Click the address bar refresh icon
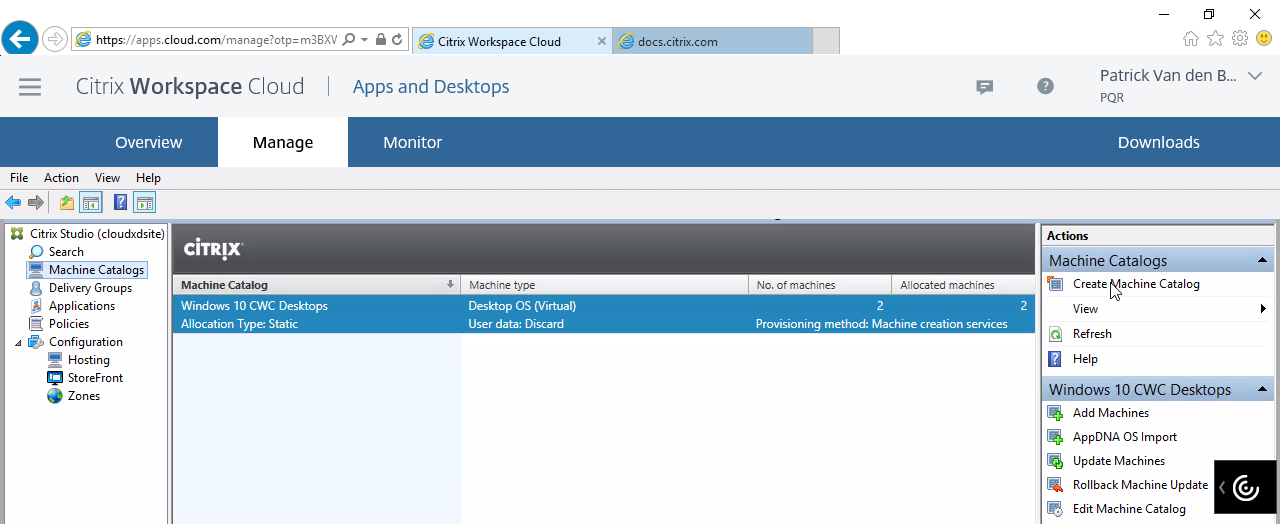This screenshot has height=524, width=1280. point(397,40)
